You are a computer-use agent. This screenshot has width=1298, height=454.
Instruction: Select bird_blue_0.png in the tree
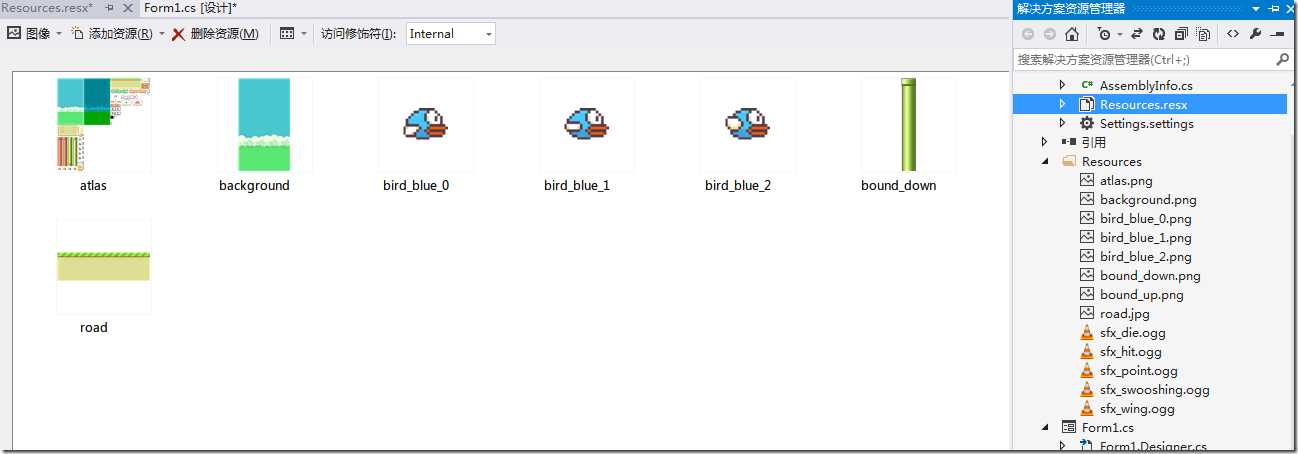(1145, 219)
